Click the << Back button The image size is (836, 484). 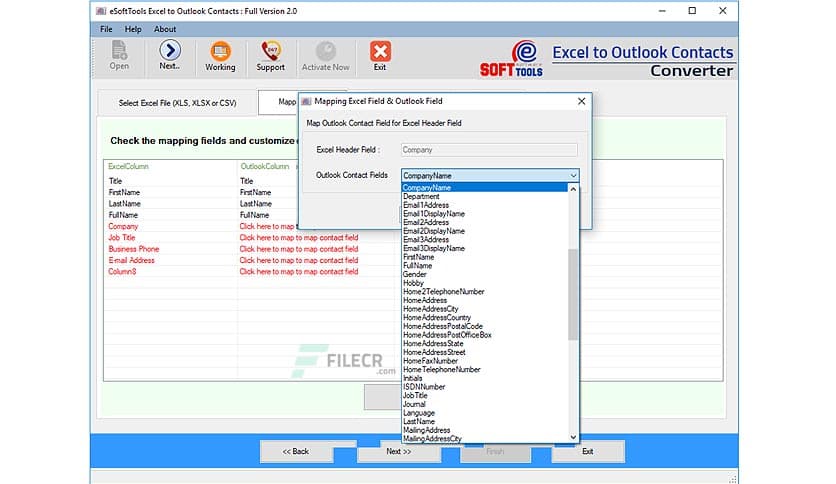click(296, 451)
